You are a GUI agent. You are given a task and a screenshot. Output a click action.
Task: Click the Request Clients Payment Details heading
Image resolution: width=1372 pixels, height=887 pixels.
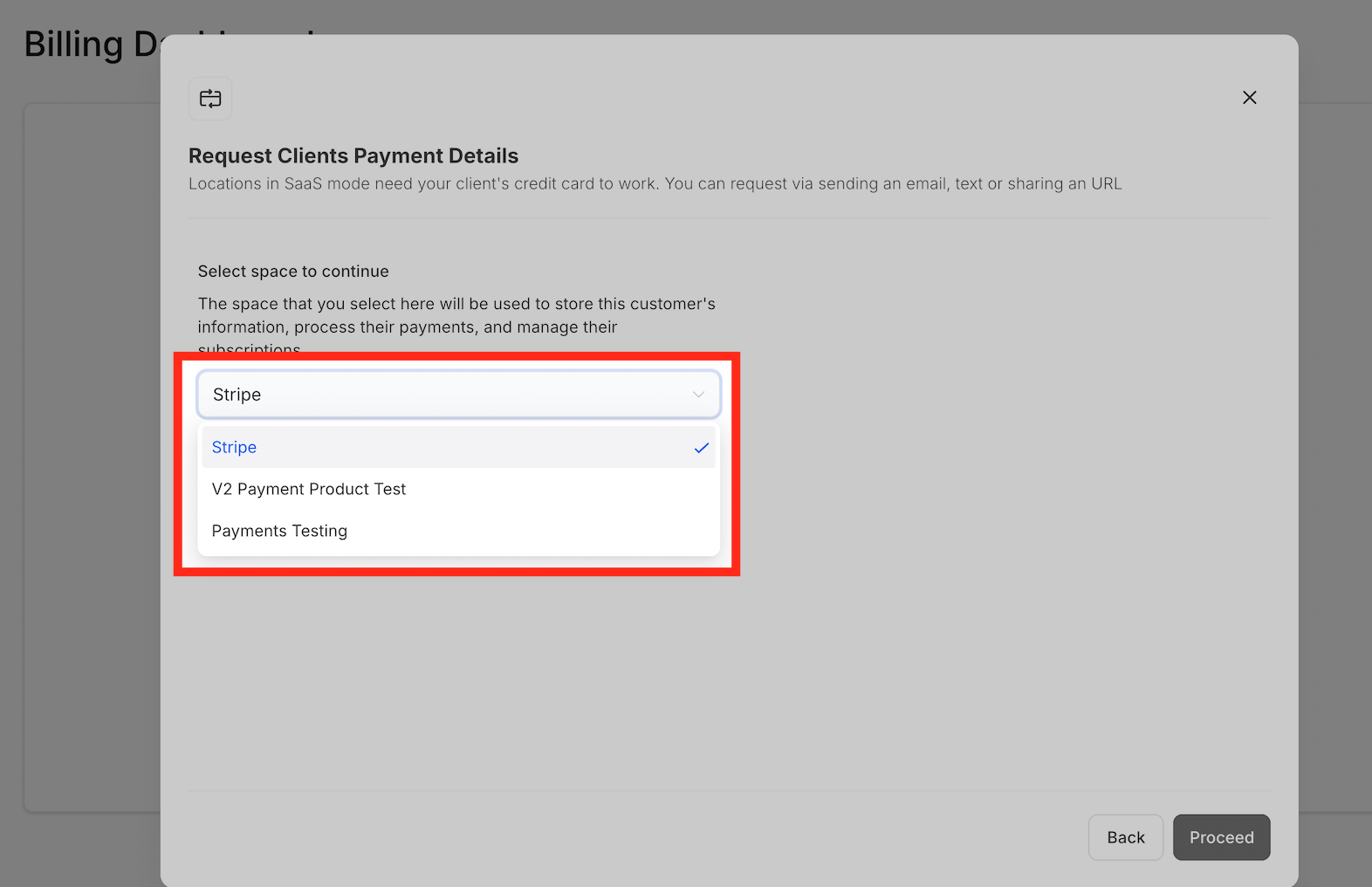pyautogui.click(x=353, y=155)
